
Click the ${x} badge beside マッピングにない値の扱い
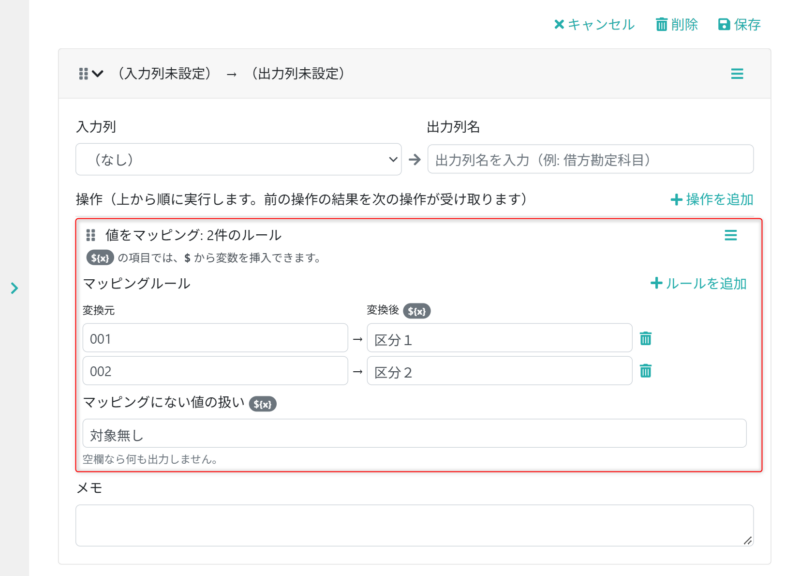(x=263, y=404)
